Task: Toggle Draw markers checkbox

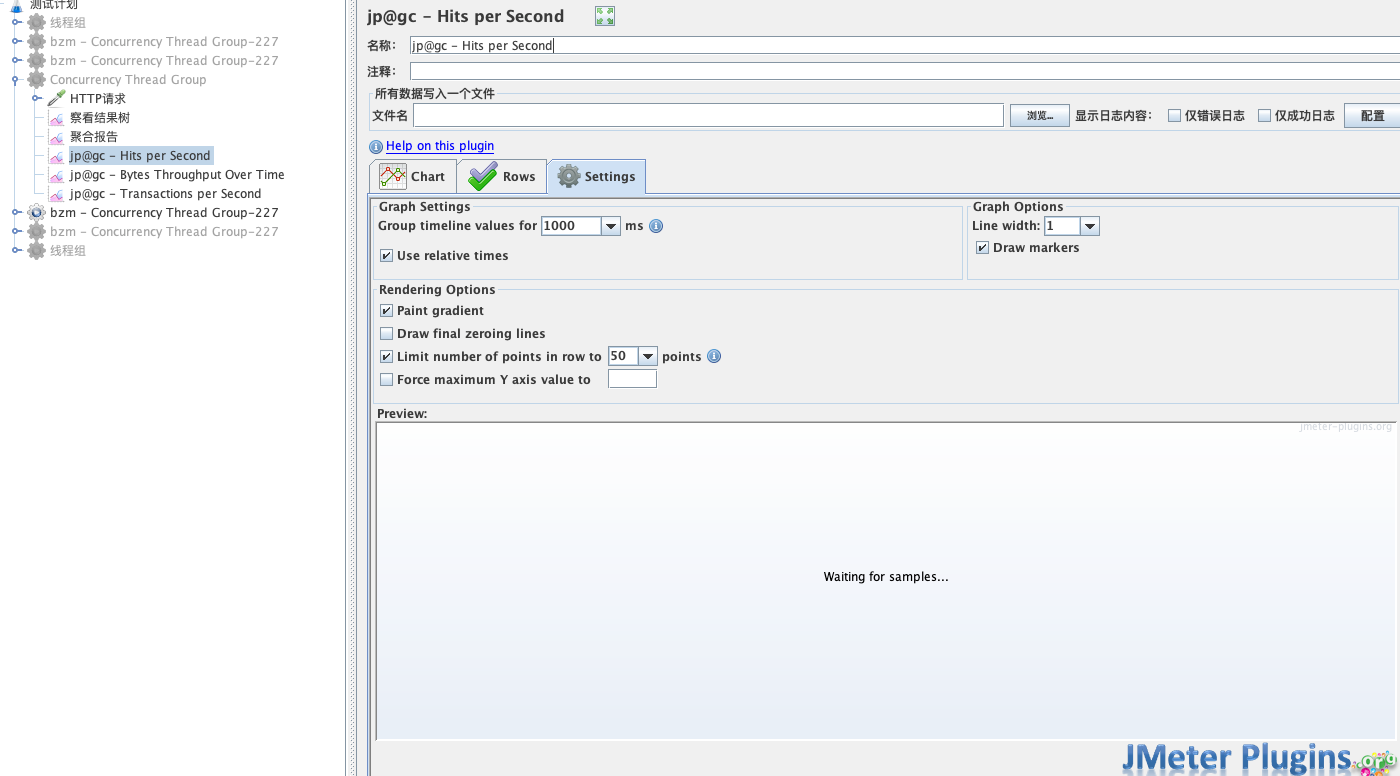Action: click(x=982, y=248)
